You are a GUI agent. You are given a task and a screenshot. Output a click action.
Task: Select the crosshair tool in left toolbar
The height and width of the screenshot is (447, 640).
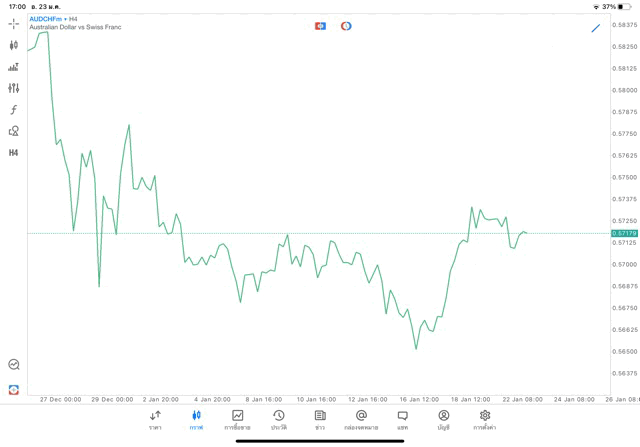[x=14, y=23]
